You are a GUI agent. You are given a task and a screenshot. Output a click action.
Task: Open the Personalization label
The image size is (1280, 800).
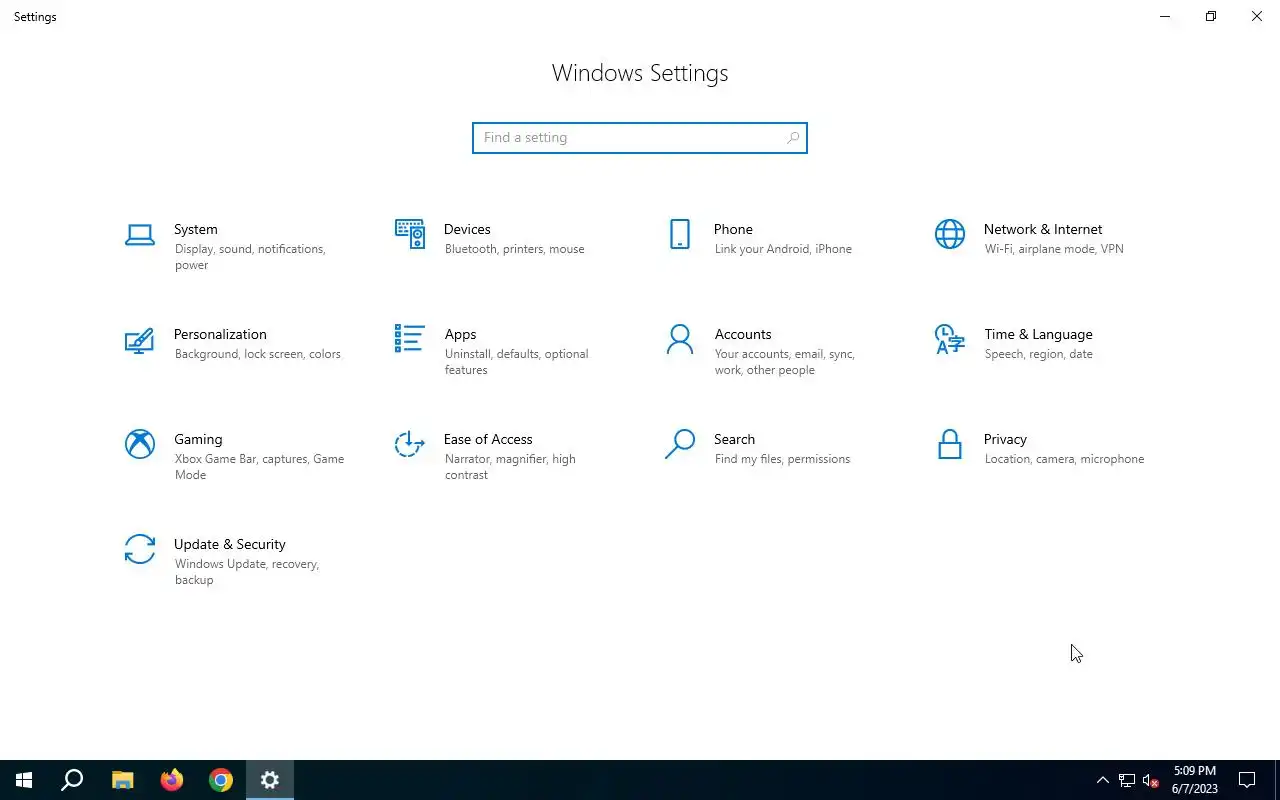(220, 334)
